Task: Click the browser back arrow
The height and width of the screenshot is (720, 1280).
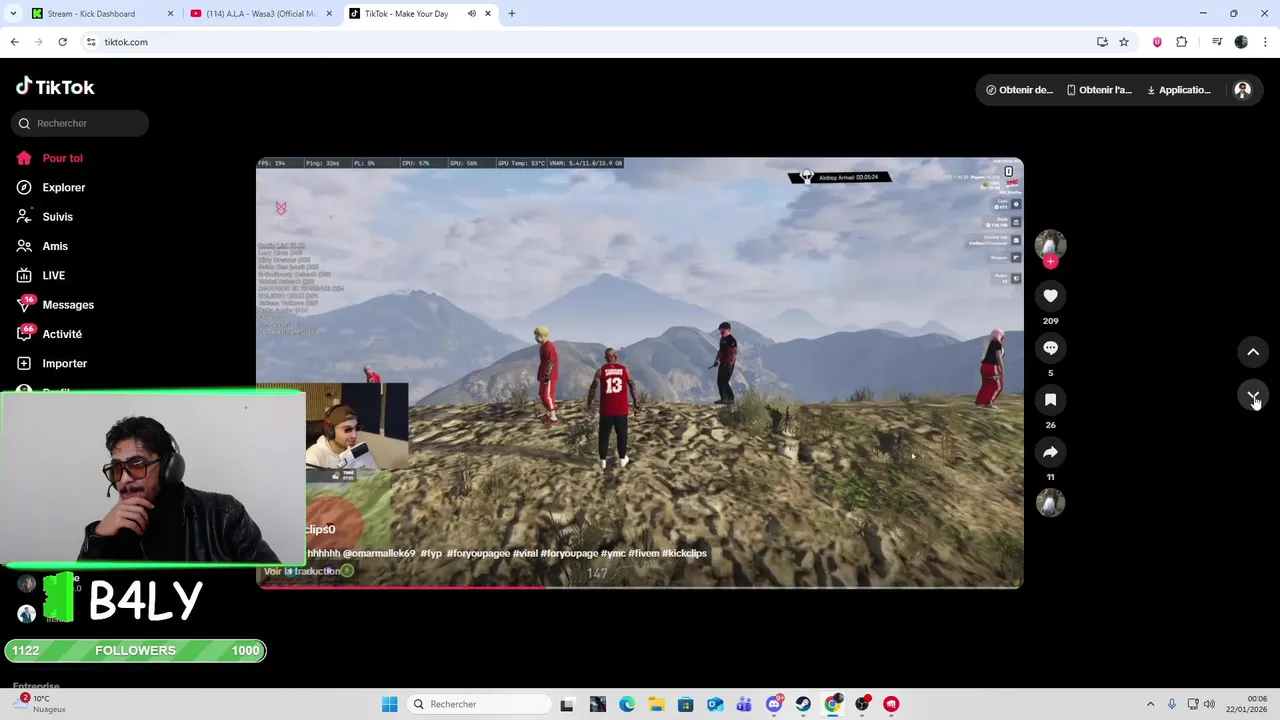Action: coord(14,42)
